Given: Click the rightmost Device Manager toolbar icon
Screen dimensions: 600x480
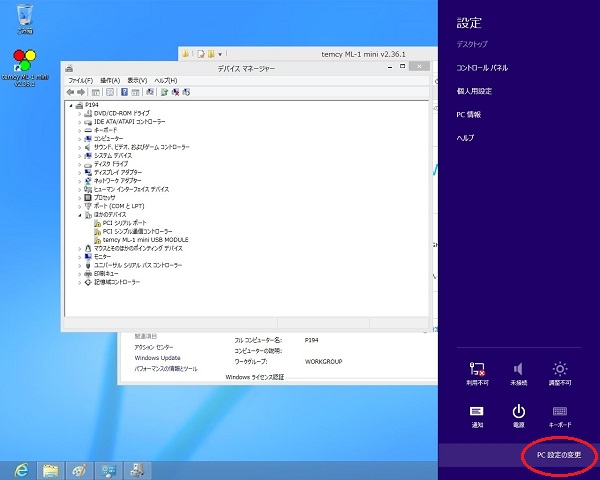Looking at the screenshot, I should coord(186,92).
